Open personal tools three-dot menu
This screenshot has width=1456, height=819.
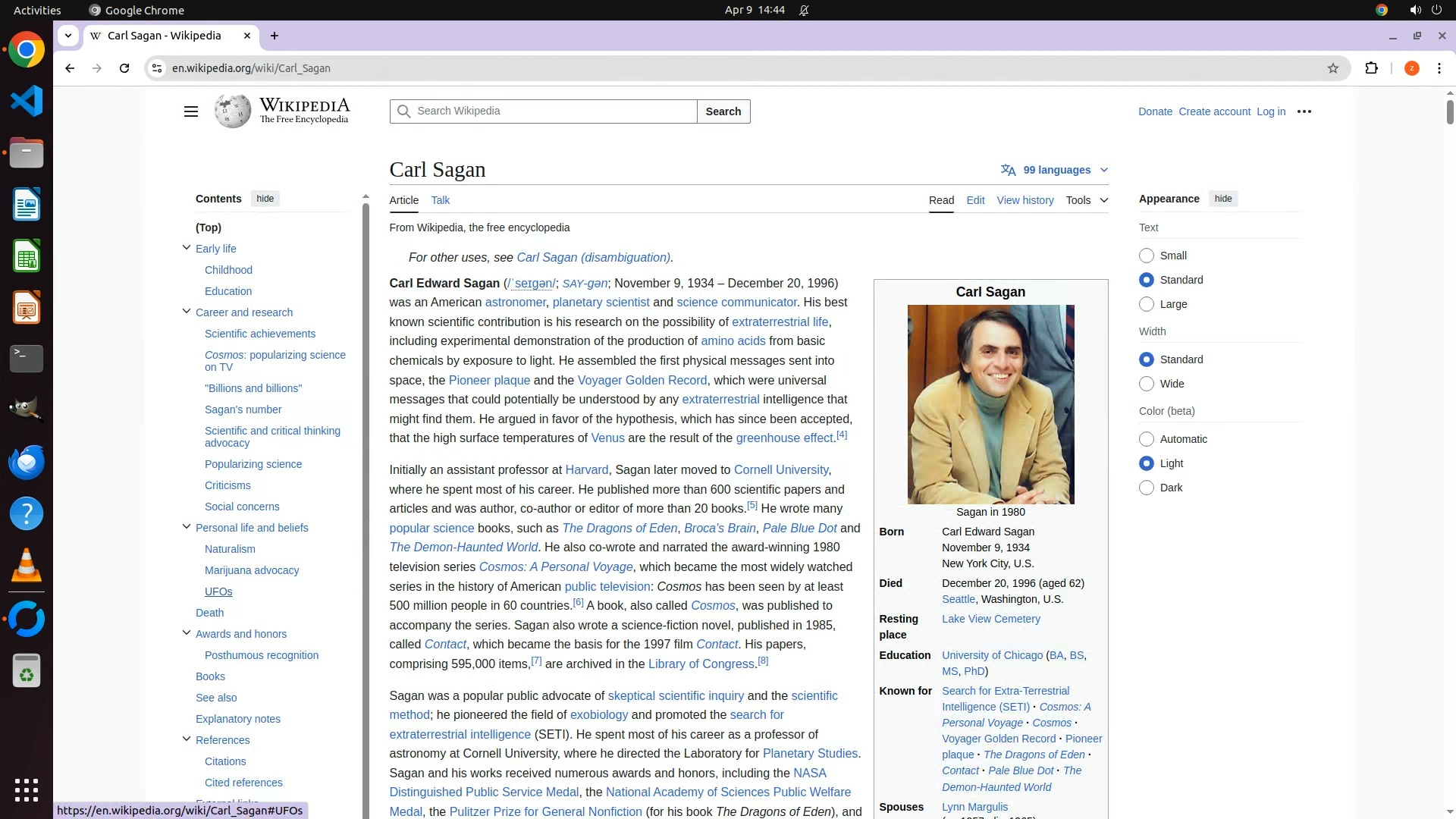1304,111
